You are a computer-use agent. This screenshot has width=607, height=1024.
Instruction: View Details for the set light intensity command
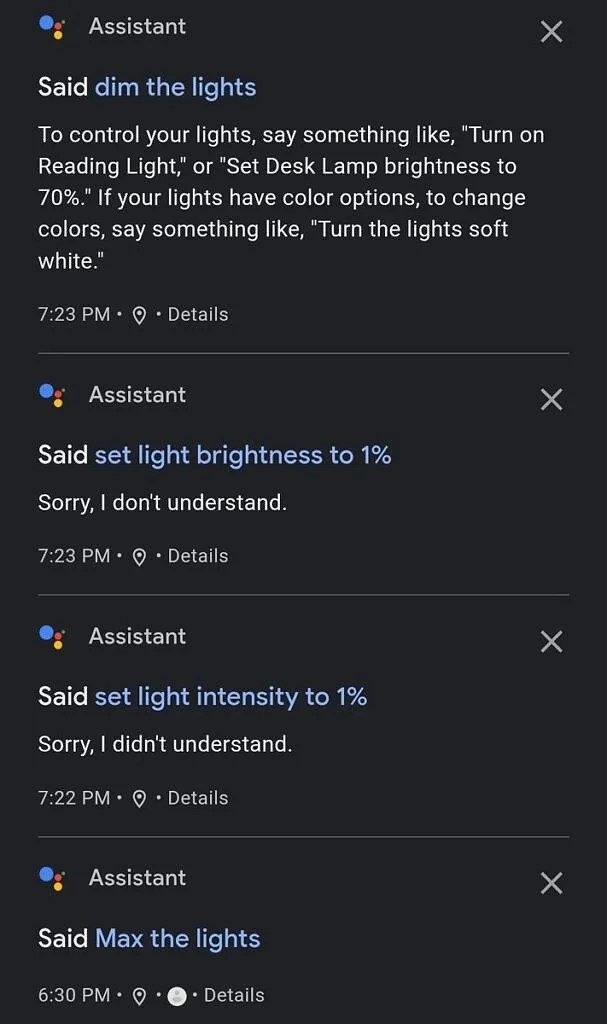(x=198, y=798)
